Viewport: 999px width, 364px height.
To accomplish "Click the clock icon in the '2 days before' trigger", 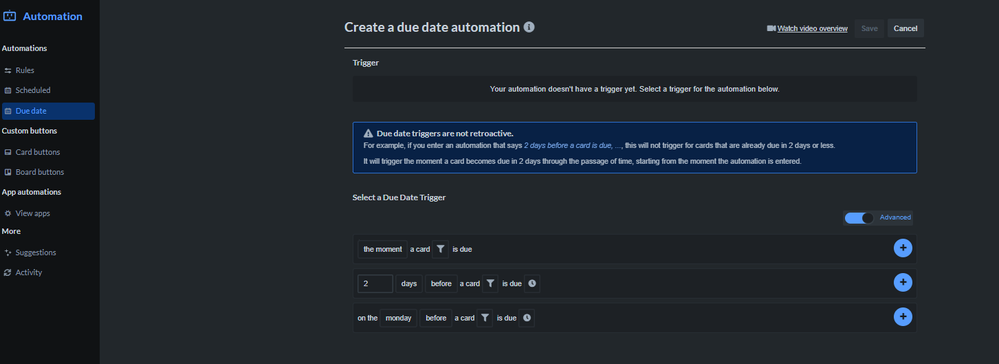I will coord(532,284).
